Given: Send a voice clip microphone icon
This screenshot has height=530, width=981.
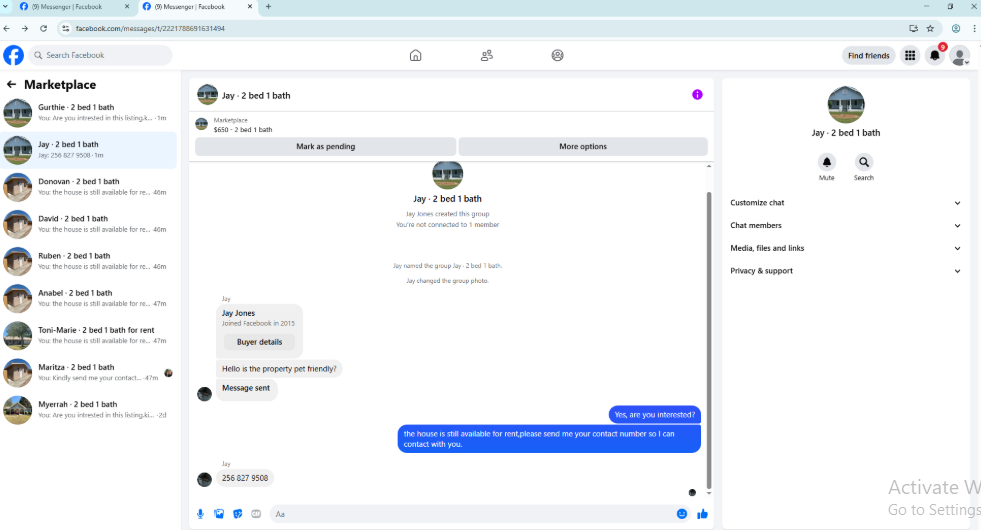Looking at the screenshot, I should (x=200, y=514).
